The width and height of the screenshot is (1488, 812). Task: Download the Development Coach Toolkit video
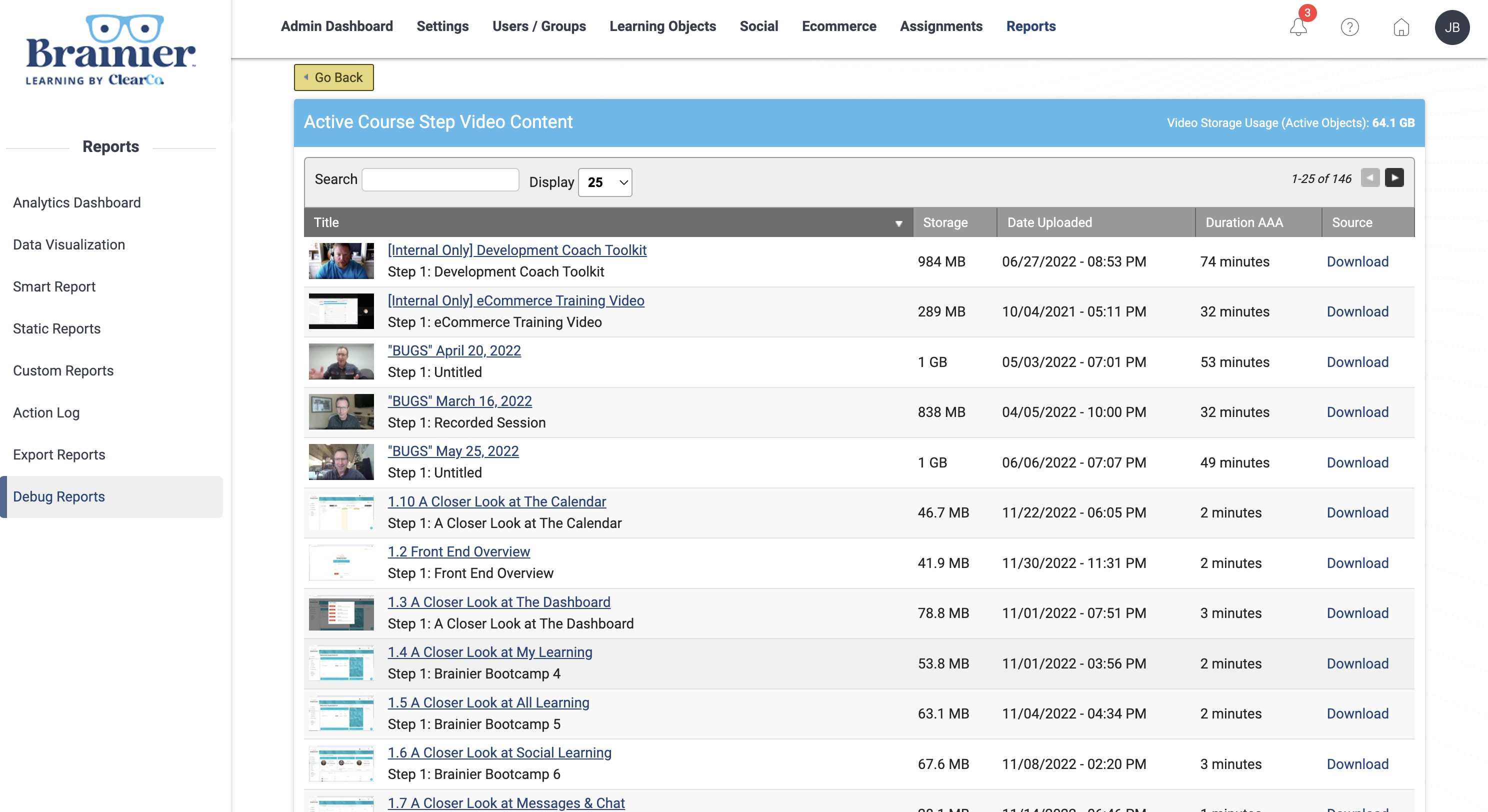[1357, 261]
